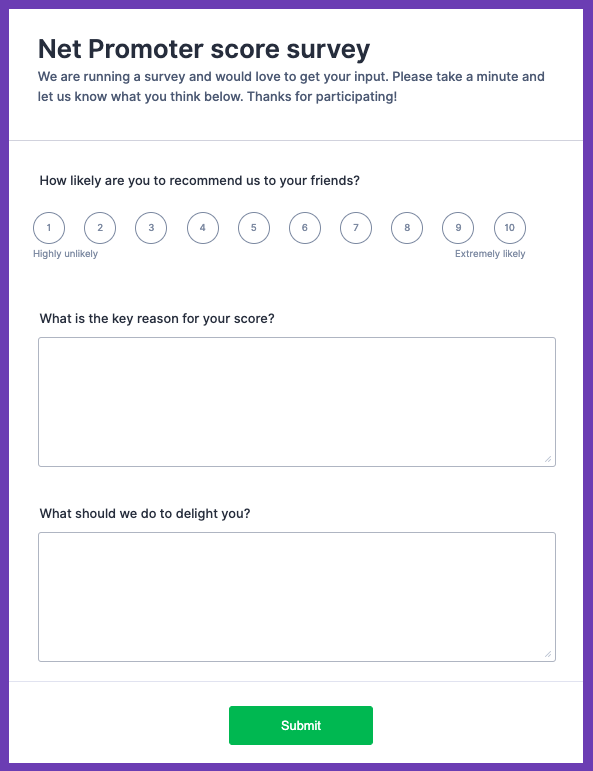Select rating 1 on the recommendation scale
This screenshot has width=593, height=771.
tap(49, 228)
